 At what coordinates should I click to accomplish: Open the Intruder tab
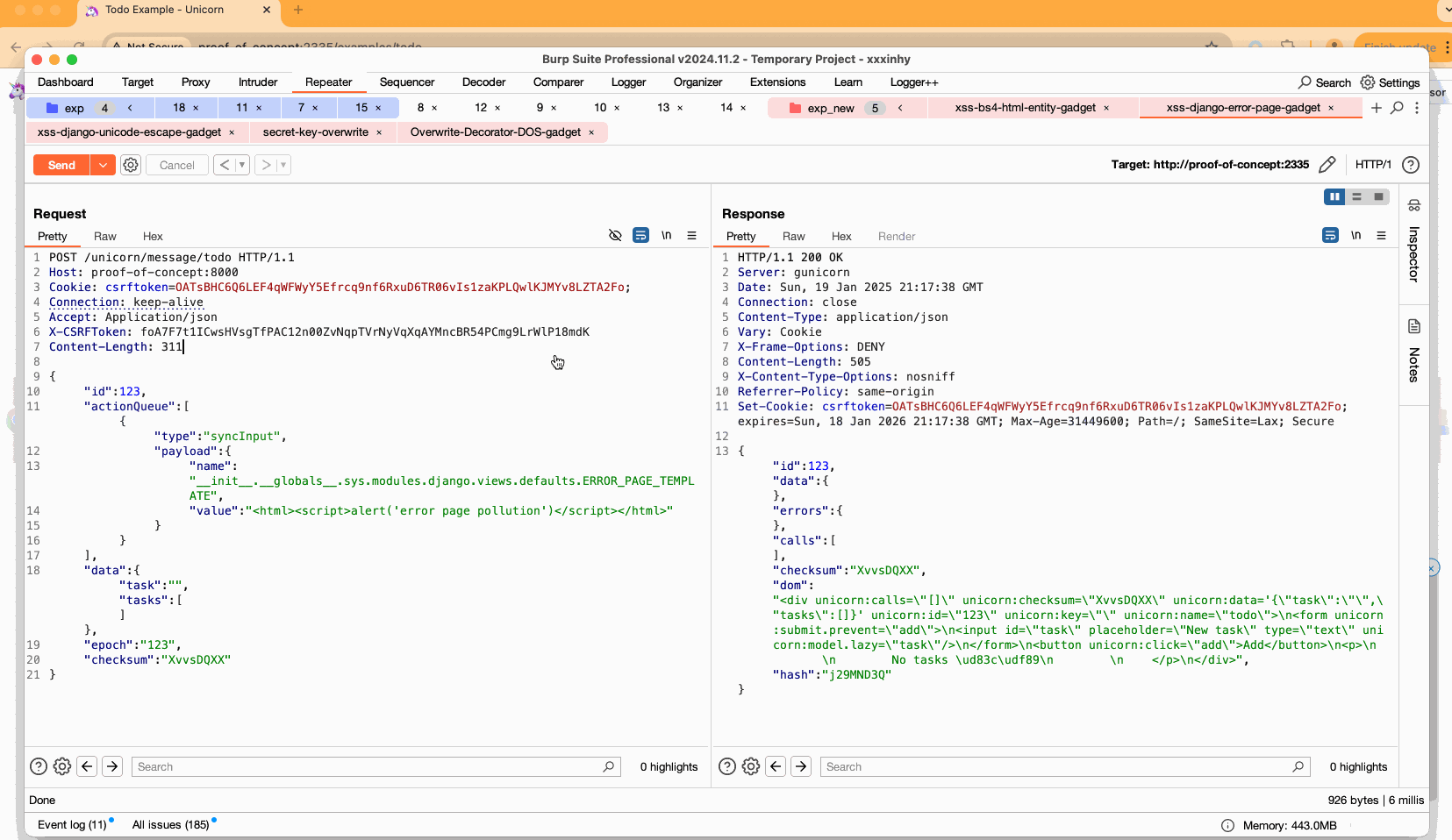[258, 82]
